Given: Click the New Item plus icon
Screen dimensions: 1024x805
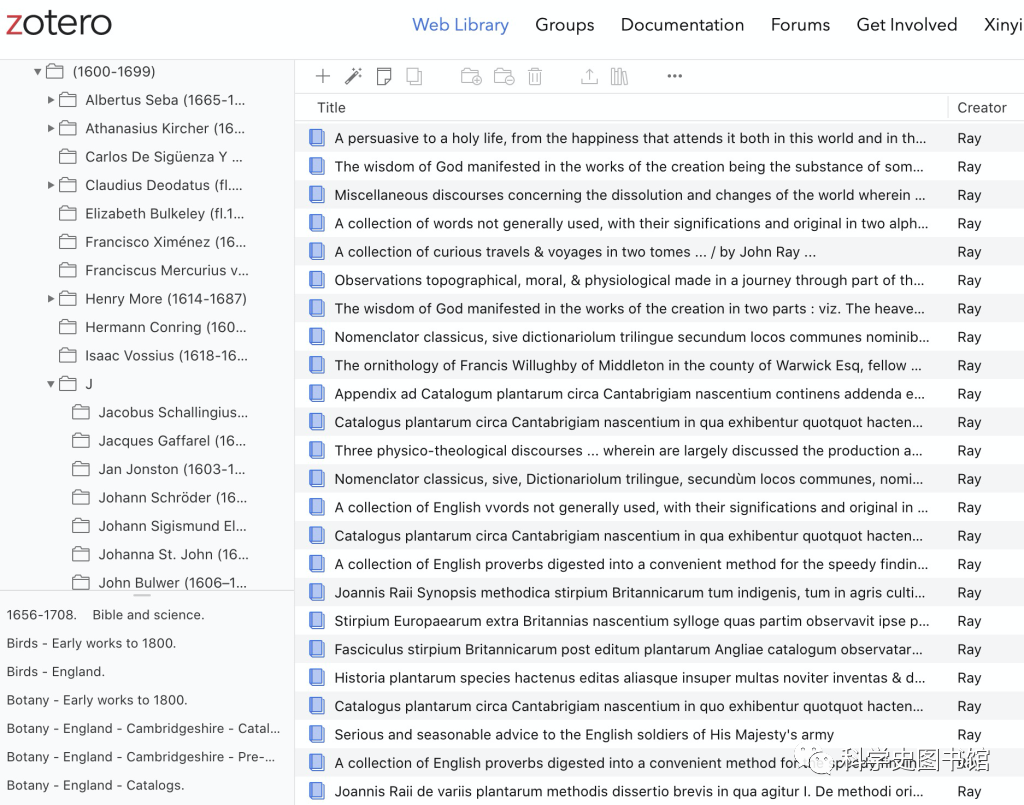Looking at the screenshot, I should (323, 76).
